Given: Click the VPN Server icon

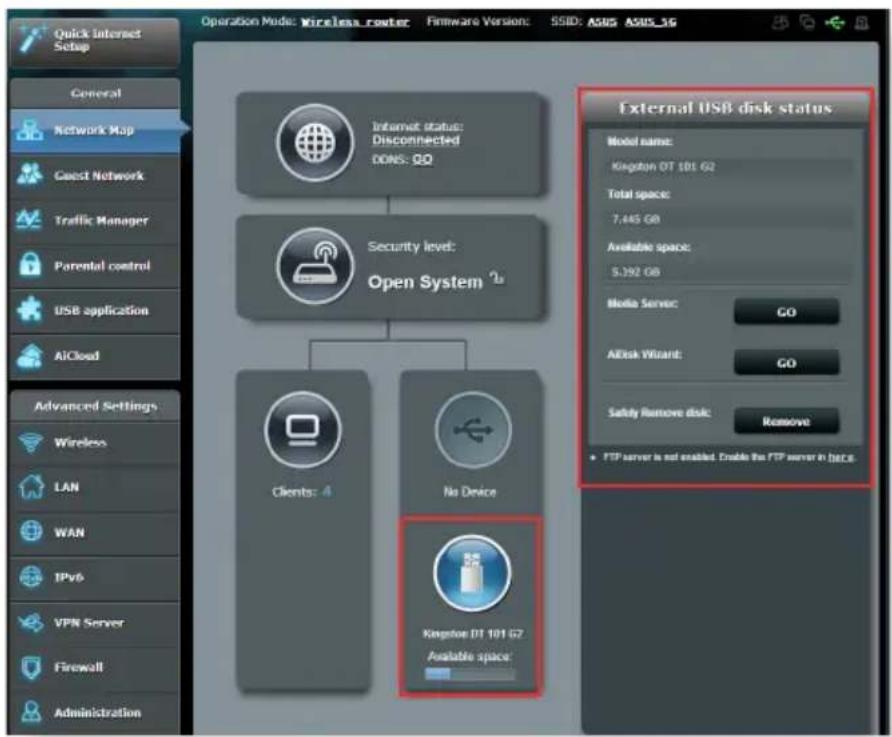Looking at the screenshot, I should click(30, 622).
